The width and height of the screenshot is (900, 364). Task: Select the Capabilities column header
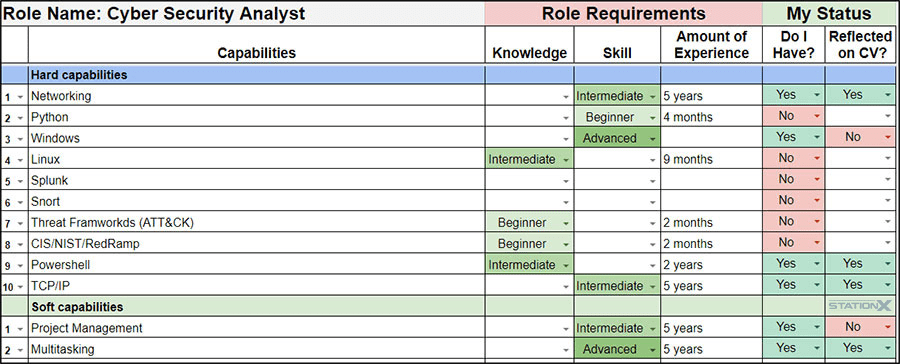pos(257,53)
